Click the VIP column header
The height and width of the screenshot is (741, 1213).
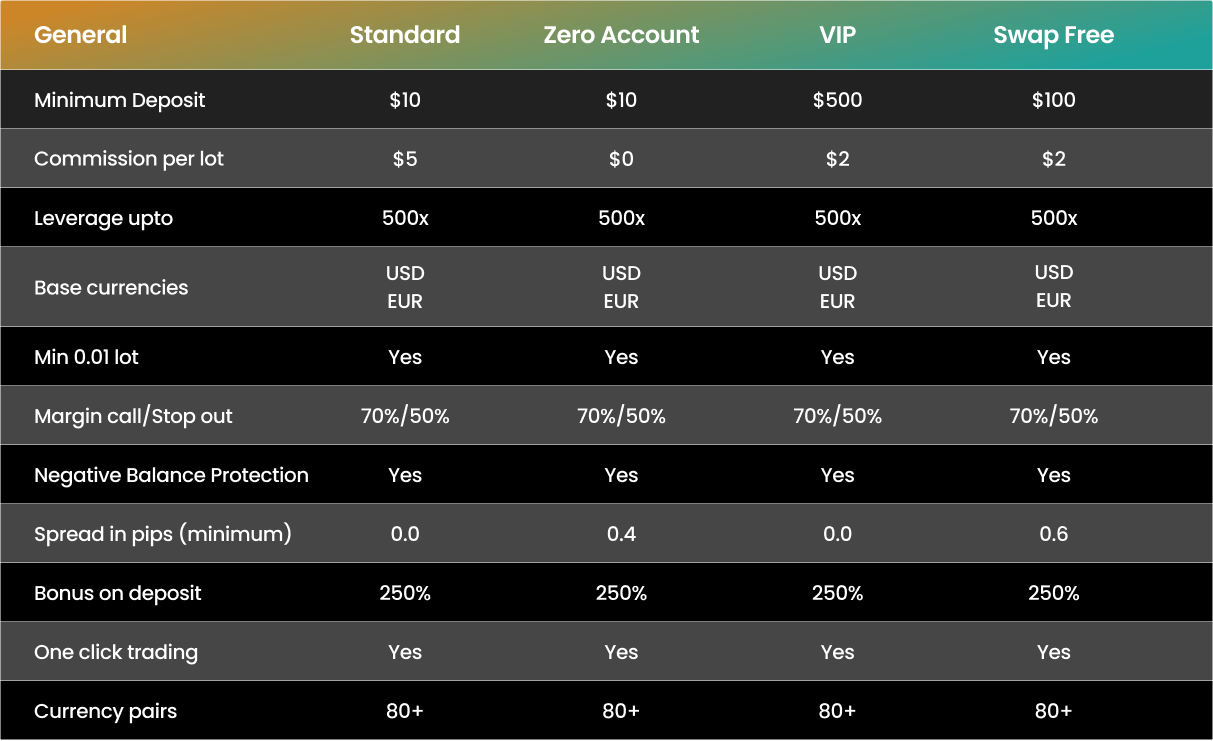tap(837, 35)
